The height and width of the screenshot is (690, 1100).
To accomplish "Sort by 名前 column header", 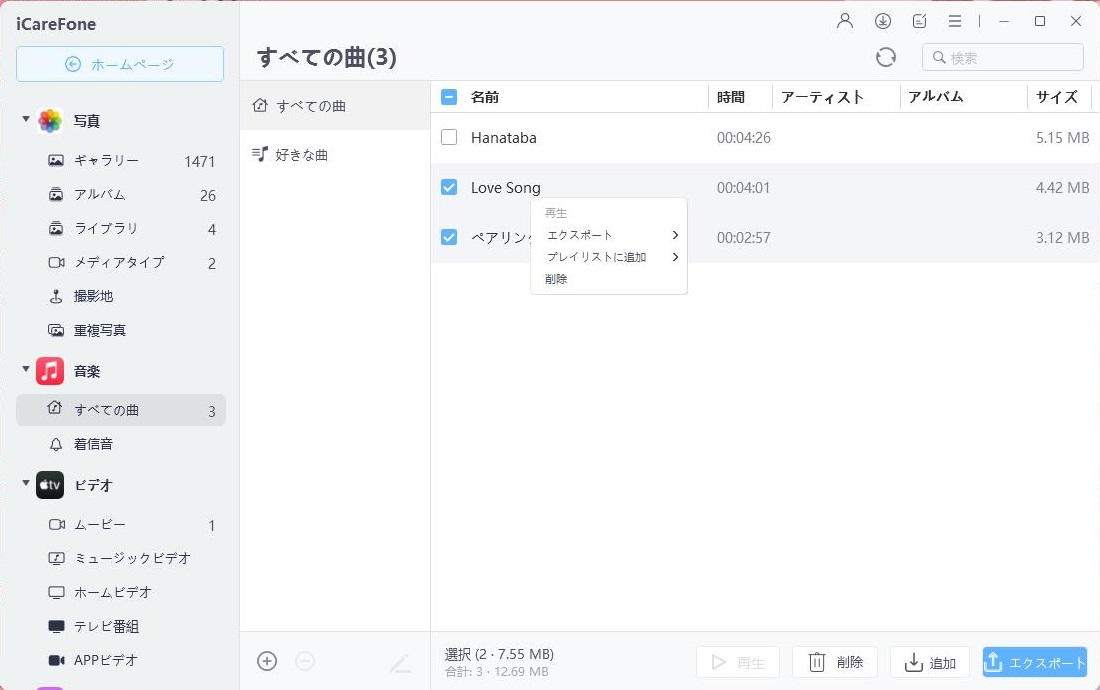I will tap(485, 97).
